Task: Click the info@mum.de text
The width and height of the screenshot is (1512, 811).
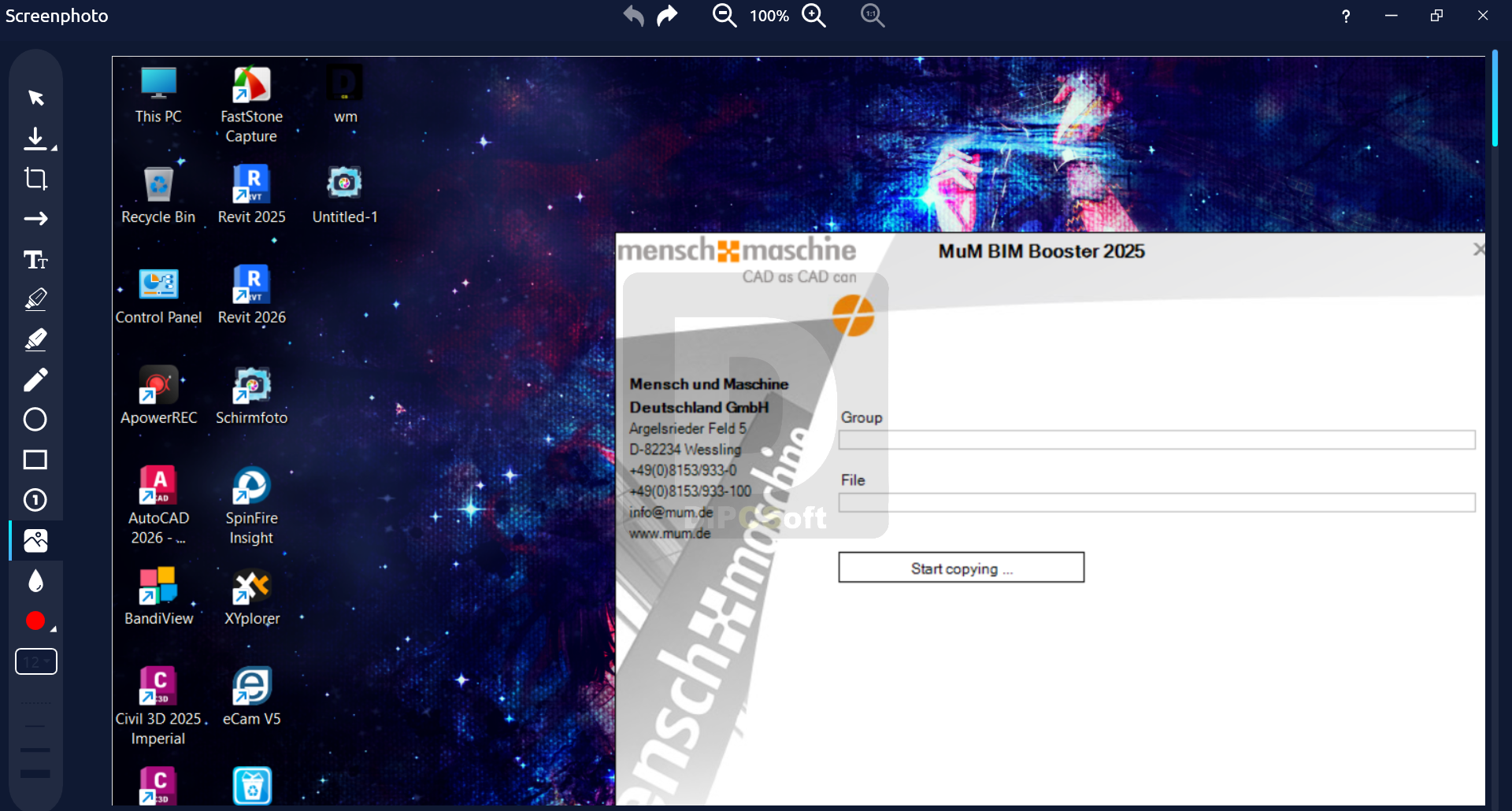Action: pos(671,512)
